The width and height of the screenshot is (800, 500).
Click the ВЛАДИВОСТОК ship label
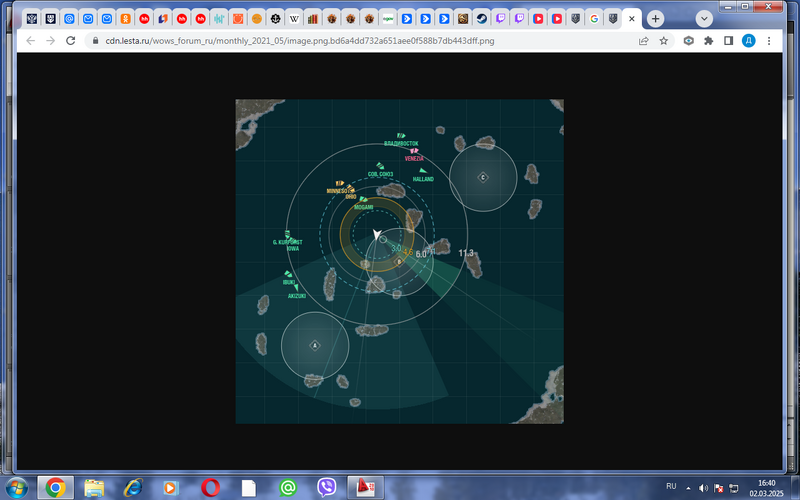pos(401,144)
